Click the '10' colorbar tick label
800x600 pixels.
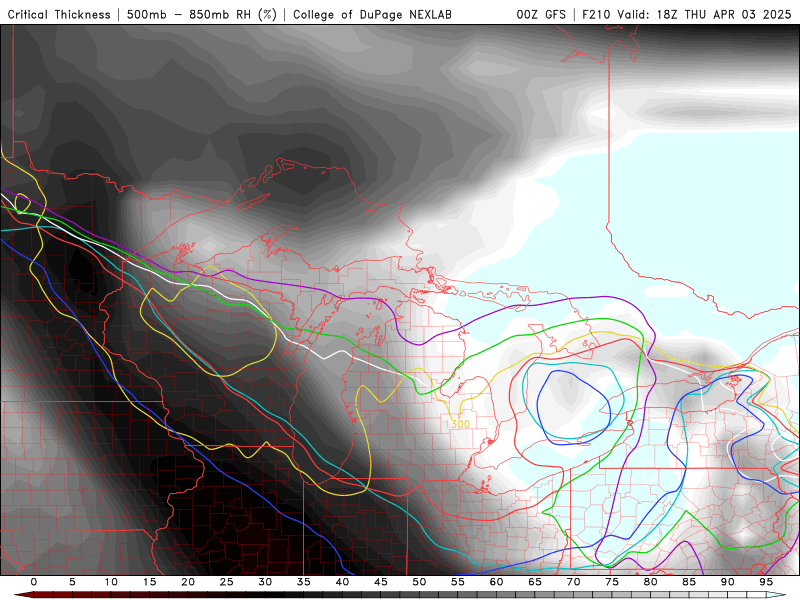click(111, 582)
